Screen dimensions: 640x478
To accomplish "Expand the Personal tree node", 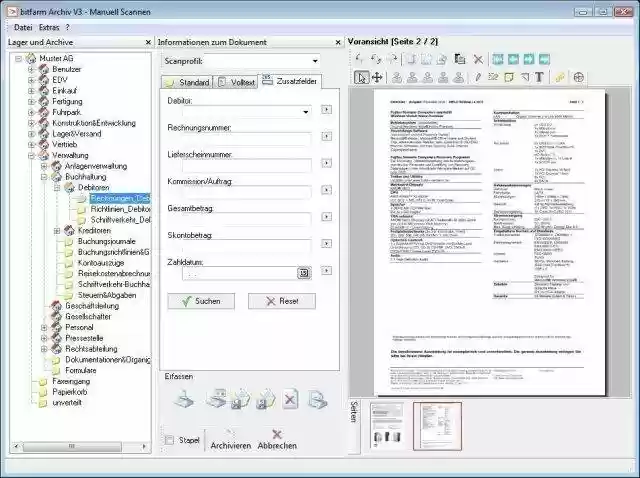I will point(44,328).
